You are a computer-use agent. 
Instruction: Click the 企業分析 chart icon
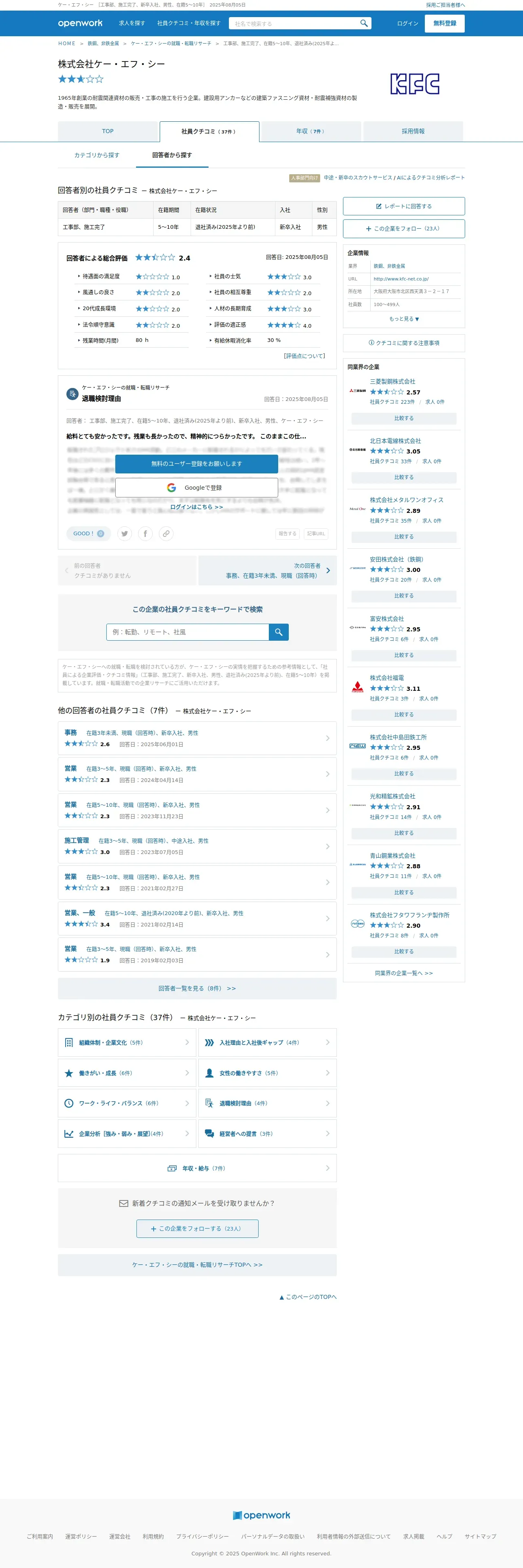[x=69, y=1133]
